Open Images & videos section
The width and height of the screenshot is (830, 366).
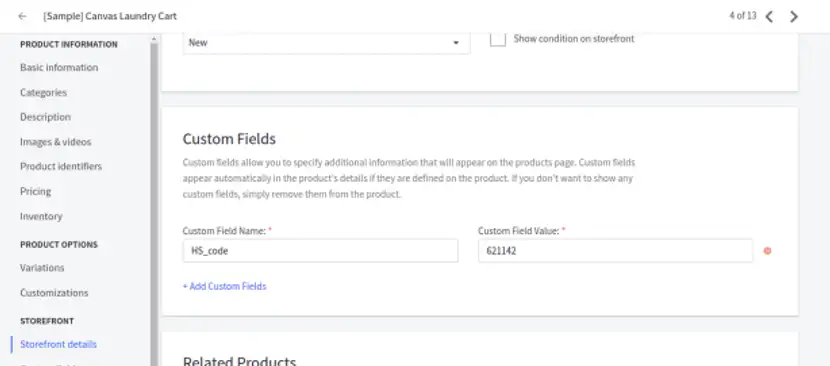click(x=56, y=142)
